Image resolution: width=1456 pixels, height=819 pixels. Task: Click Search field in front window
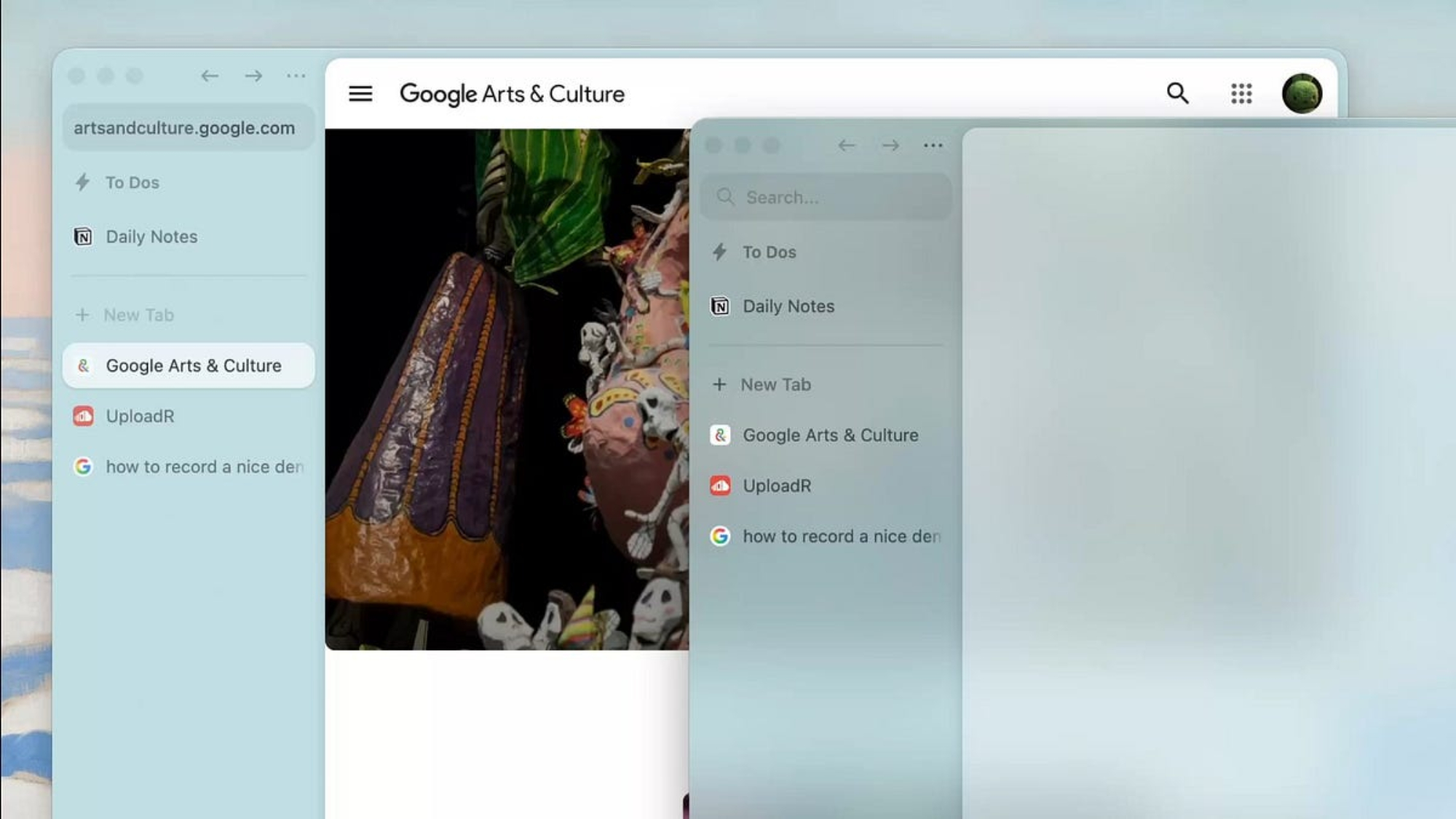tap(826, 197)
